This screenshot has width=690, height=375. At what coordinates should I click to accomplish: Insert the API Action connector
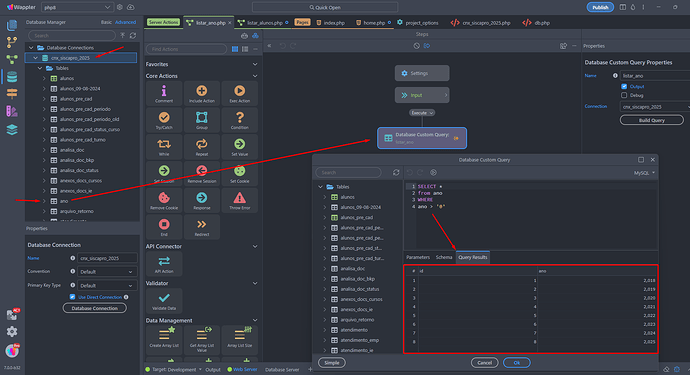click(x=164, y=264)
